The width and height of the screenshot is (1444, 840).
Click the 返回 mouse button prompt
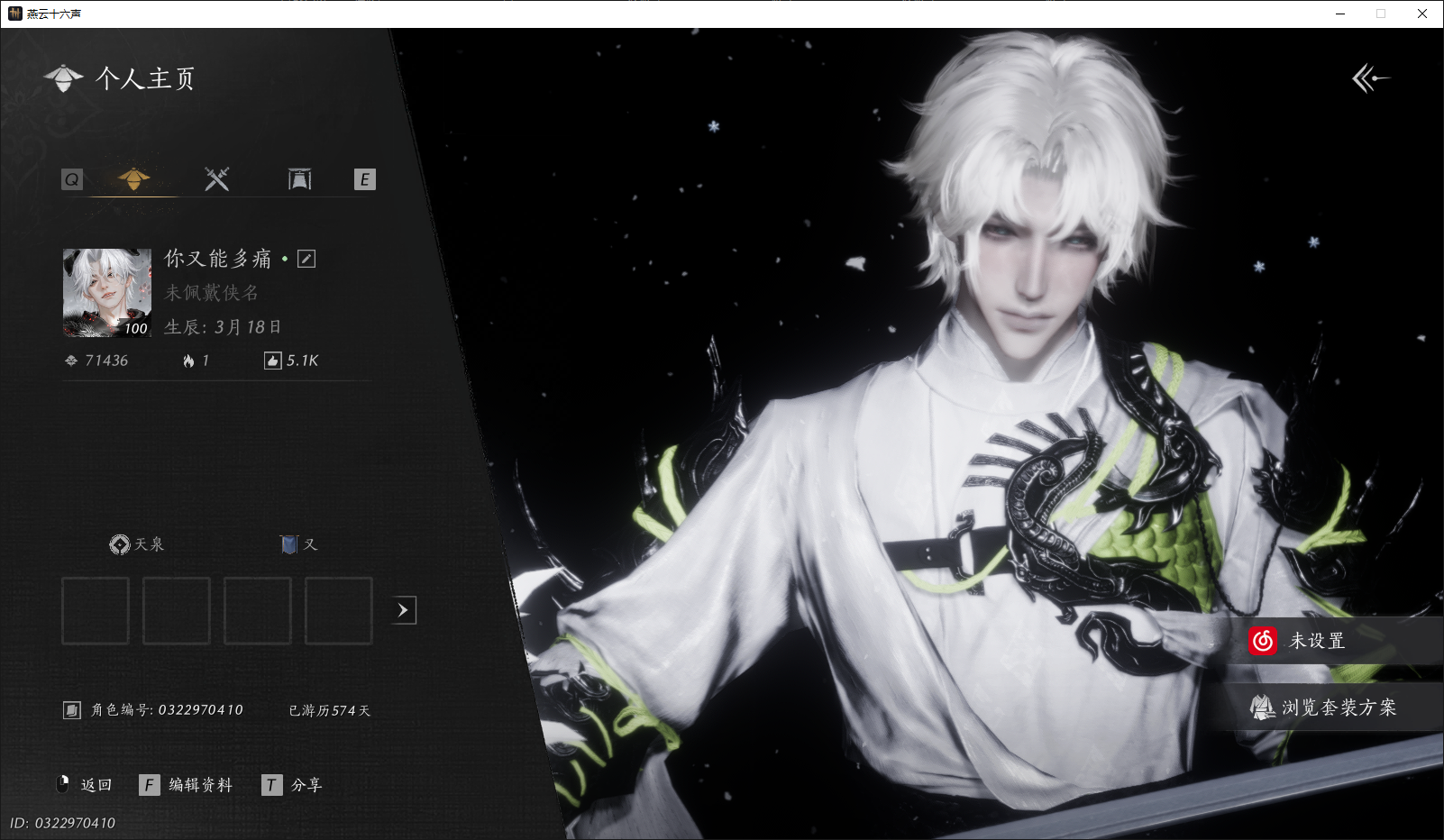[x=85, y=785]
